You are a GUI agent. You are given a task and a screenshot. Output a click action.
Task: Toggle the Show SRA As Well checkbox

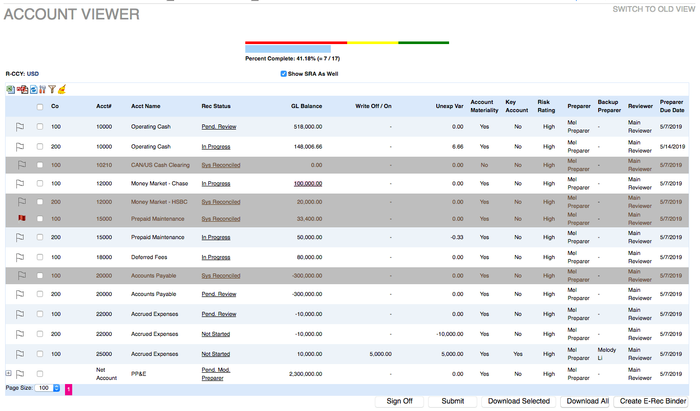point(284,73)
